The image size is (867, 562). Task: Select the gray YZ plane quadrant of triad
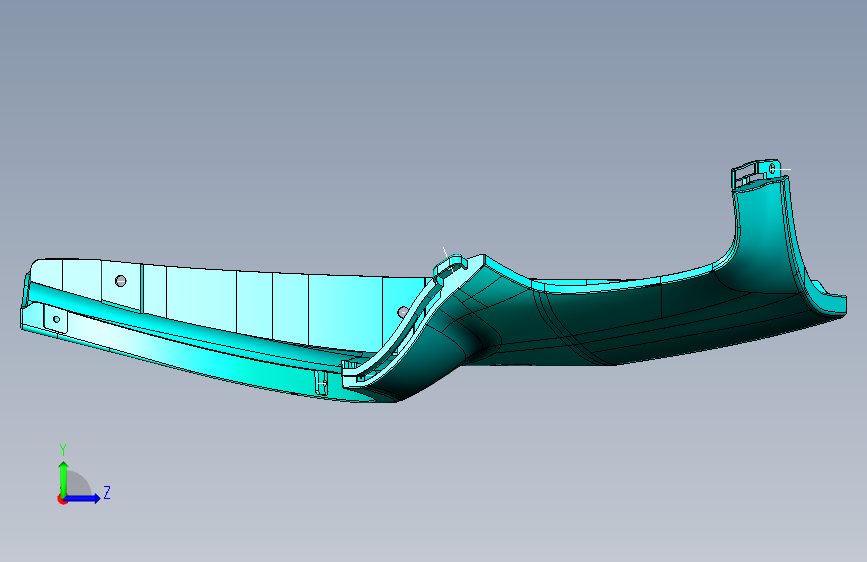click(77, 485)
